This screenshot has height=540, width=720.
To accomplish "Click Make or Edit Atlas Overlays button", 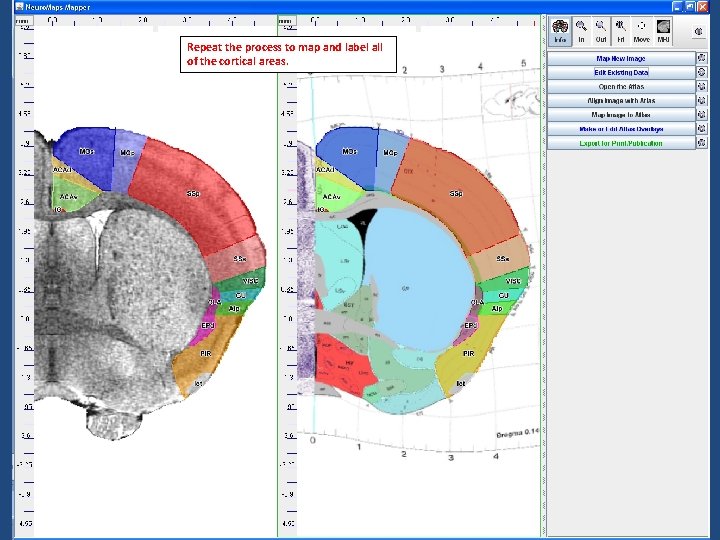I will [621, 129].
